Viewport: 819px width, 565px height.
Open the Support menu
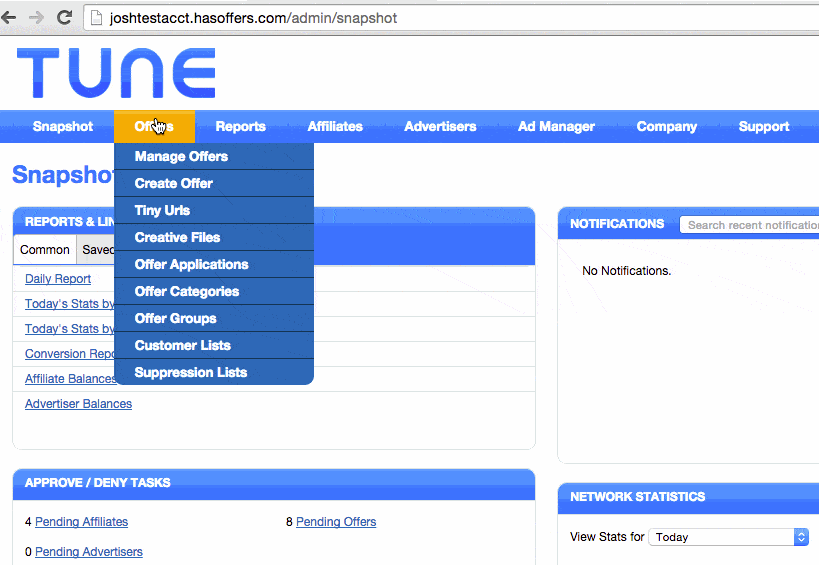[x=764, y=126]
